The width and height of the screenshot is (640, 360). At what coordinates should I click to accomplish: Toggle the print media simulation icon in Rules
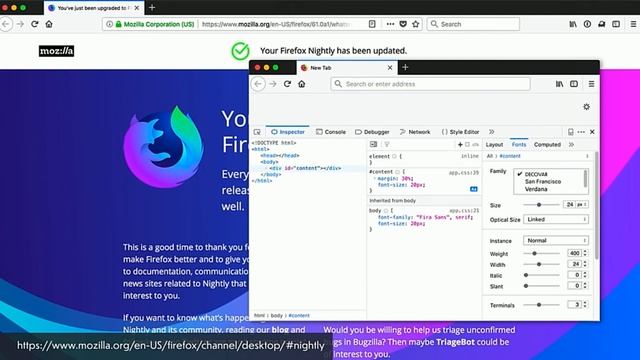(476, 144)
